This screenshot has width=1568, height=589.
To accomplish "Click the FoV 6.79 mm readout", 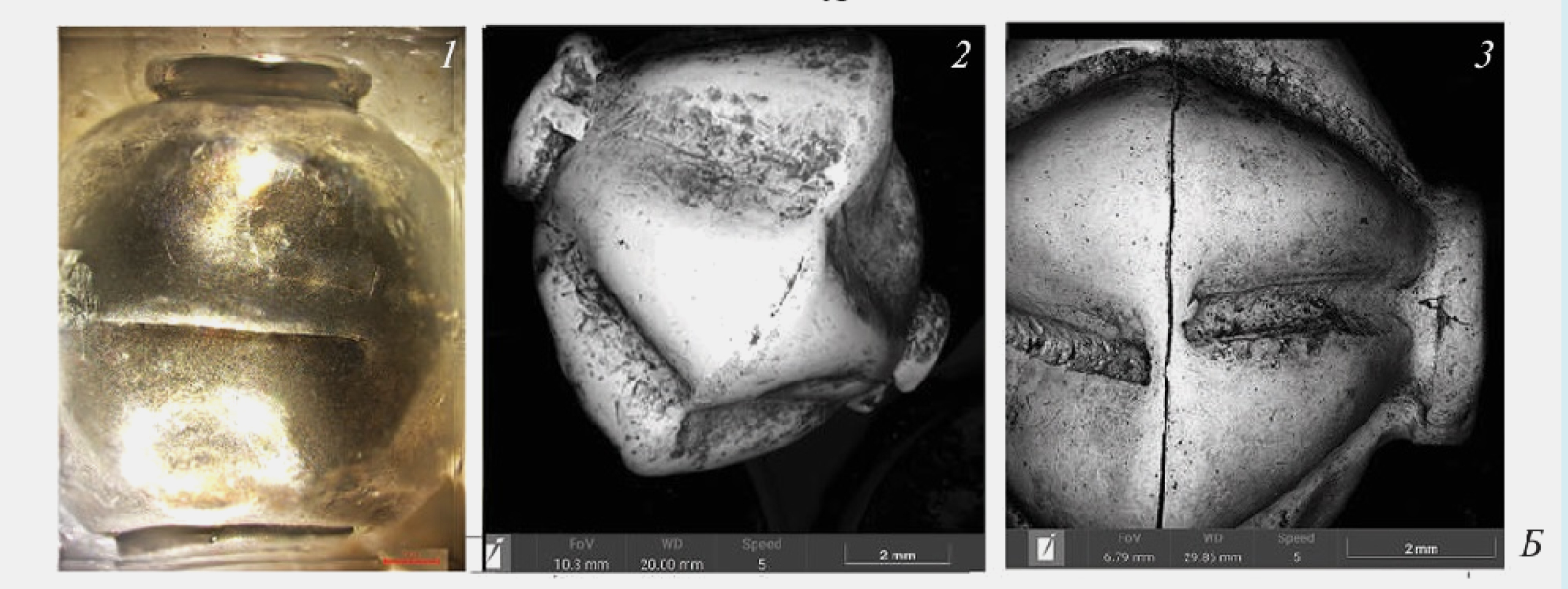I will (1129, 557).
